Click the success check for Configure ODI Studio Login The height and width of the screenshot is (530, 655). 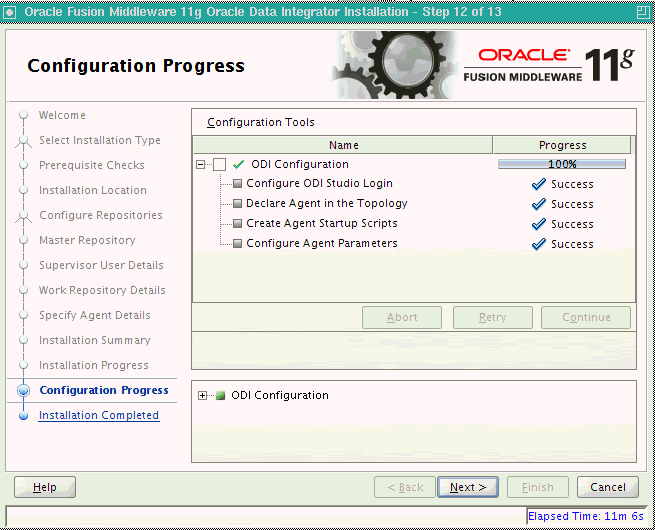539,184
